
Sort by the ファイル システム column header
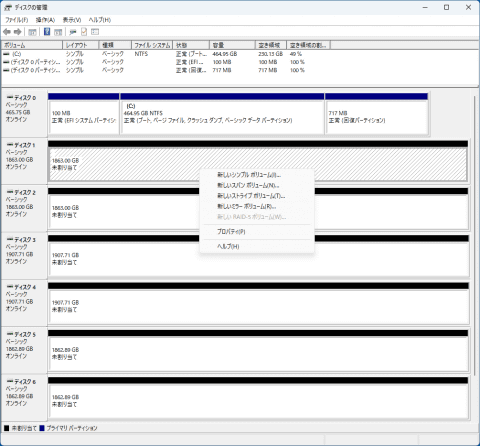tap(152, 45)
